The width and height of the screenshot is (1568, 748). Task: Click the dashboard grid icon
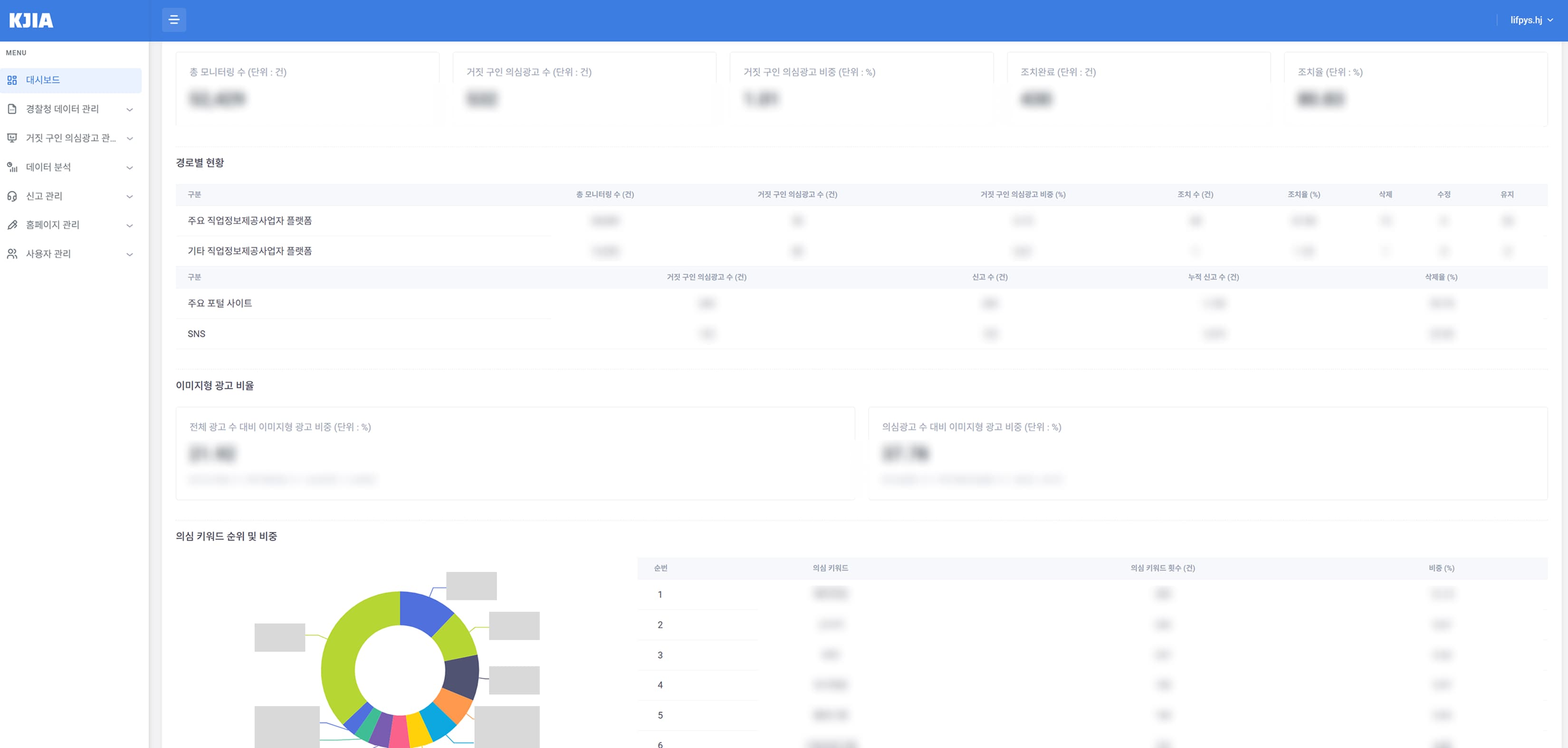(12, 80)
